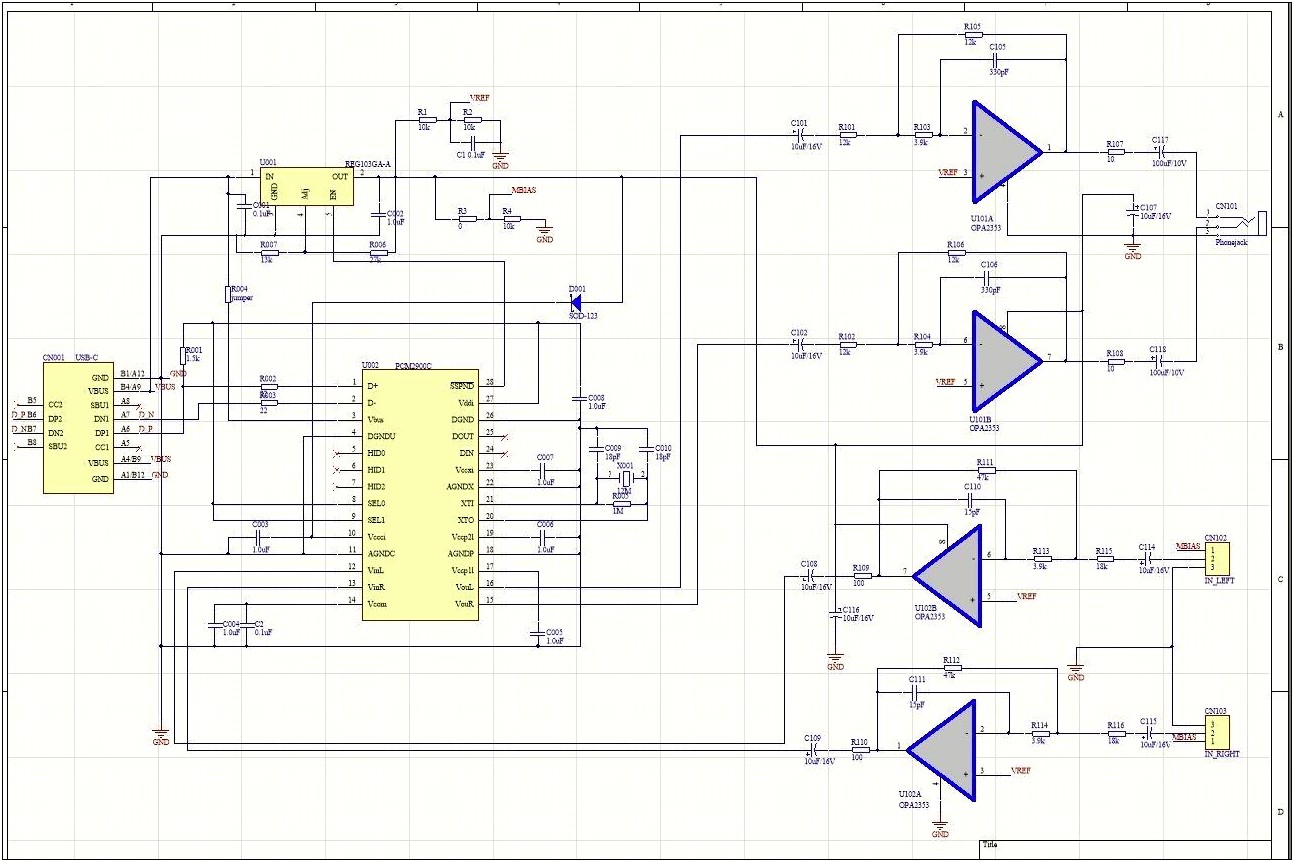Select the CN103 IN_RIGHT connector
The width and height of the screenshot is (1294, 862).
tap(1217, 732)
